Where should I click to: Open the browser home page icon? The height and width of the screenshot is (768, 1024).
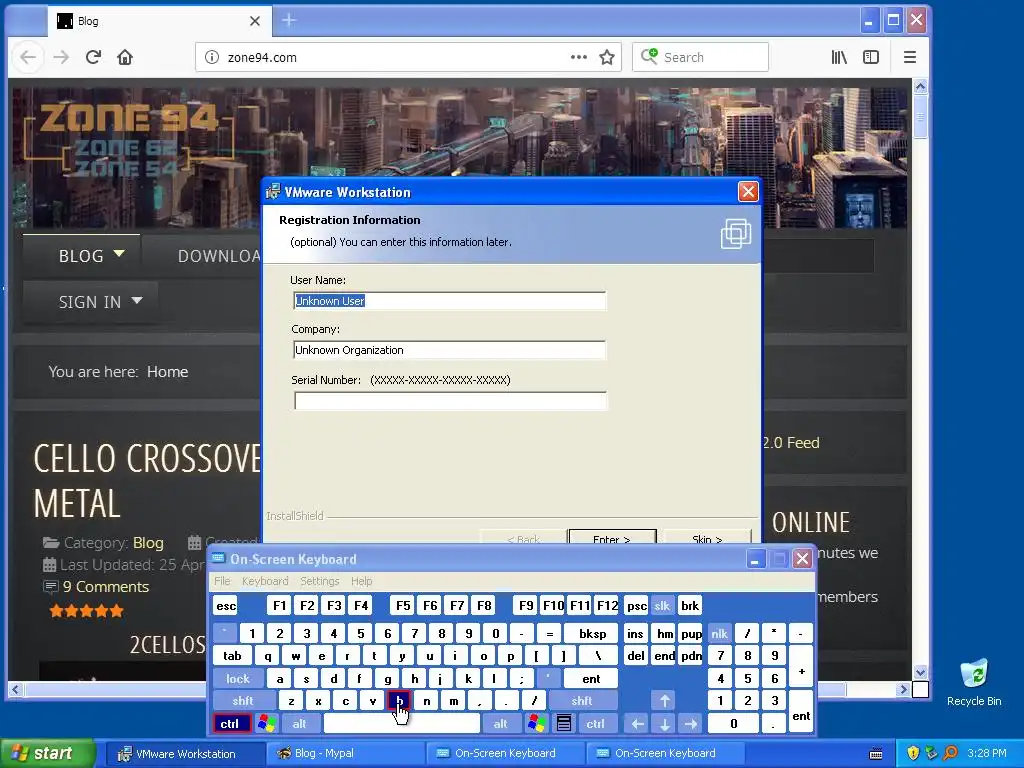coord(125,57)
